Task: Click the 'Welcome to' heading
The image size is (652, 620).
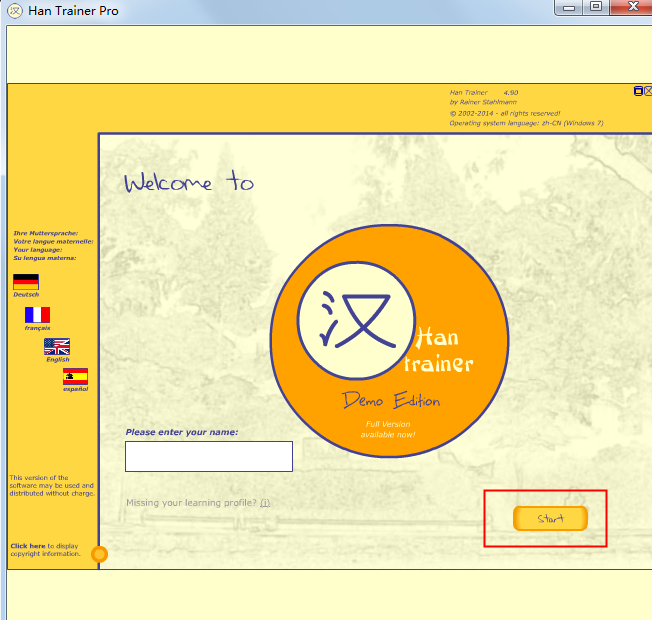Action: [189, 182]
